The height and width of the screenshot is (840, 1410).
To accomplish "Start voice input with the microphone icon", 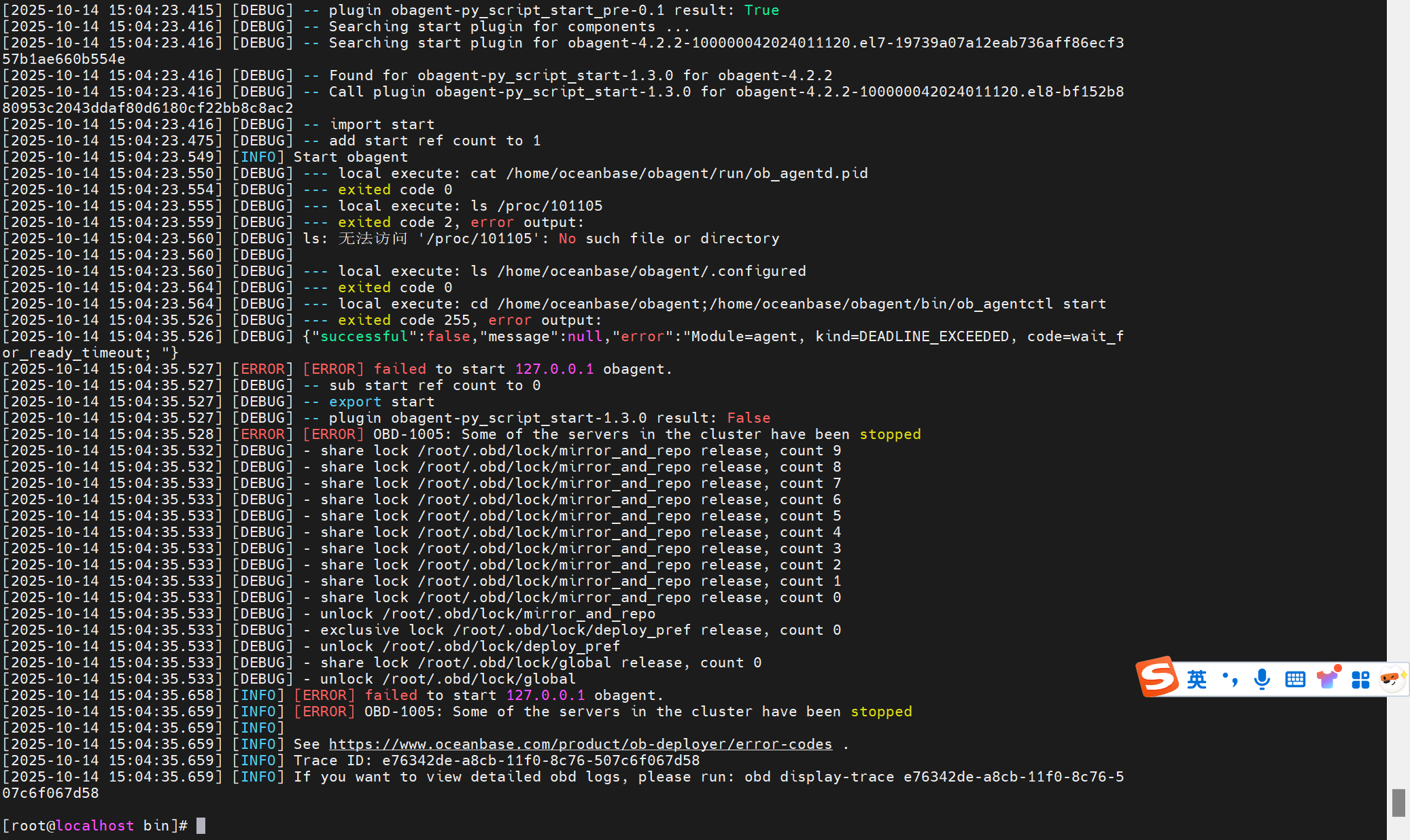I will (x=1262, y=679).
